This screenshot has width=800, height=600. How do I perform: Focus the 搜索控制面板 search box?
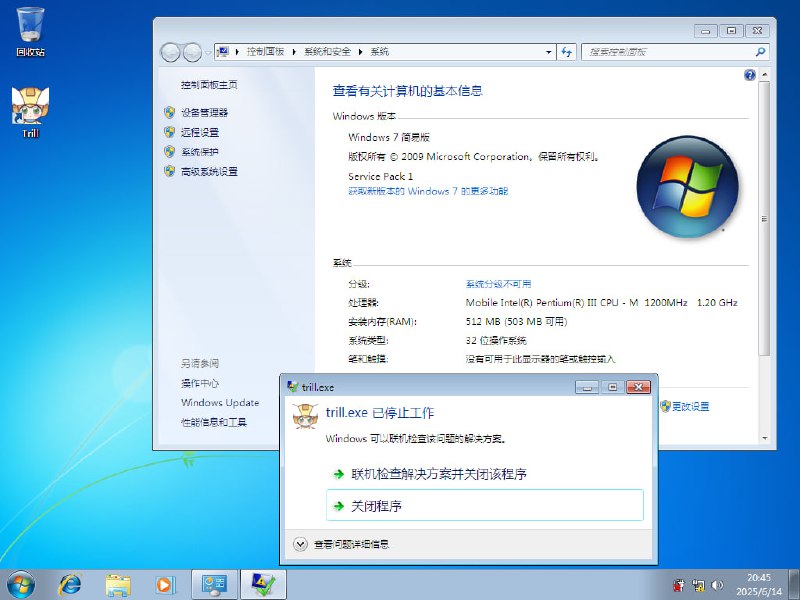(668, 52)
